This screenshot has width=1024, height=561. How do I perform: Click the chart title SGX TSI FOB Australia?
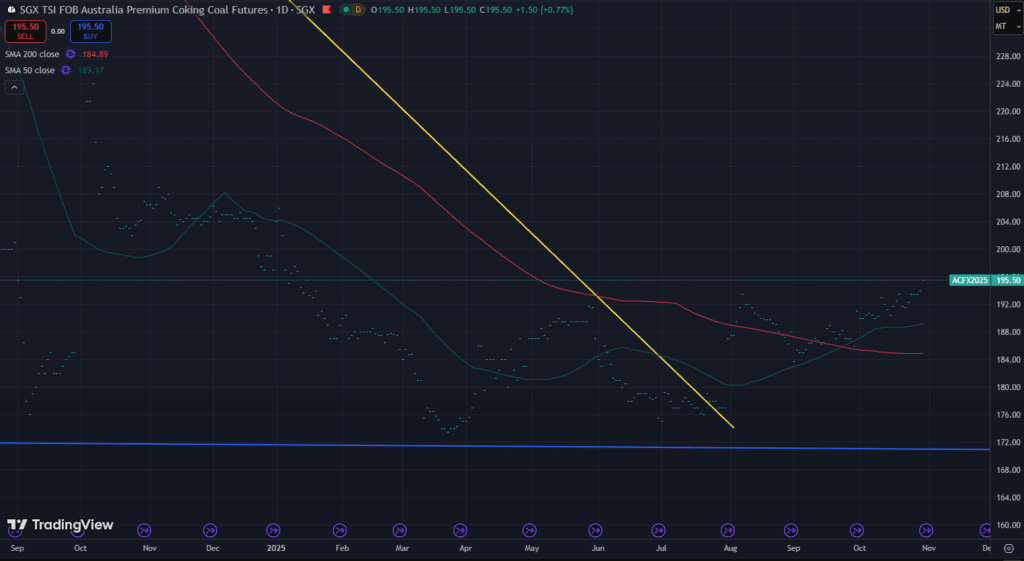[150, 9]
